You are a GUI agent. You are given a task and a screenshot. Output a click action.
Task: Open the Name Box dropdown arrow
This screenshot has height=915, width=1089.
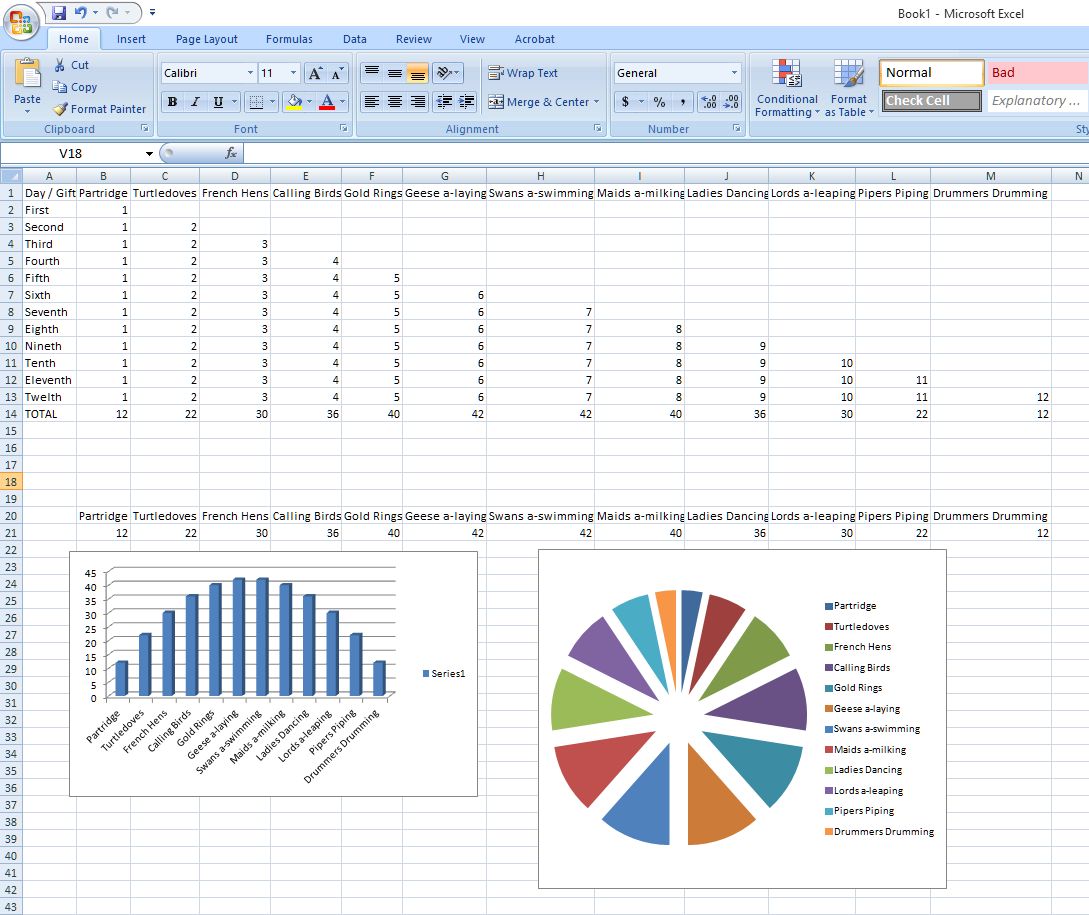[x=149, y=153]
